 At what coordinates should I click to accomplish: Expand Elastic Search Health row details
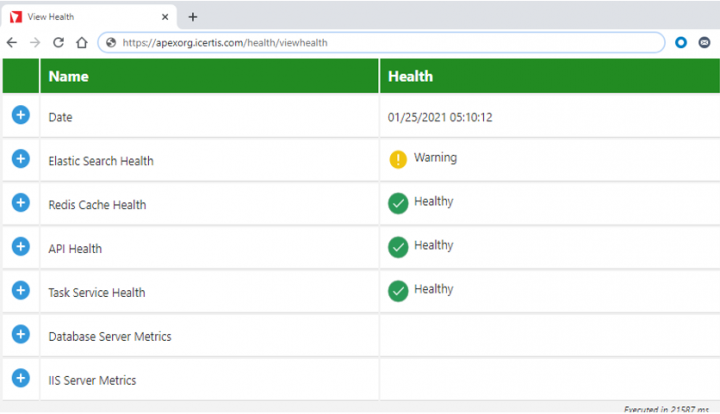21,159
